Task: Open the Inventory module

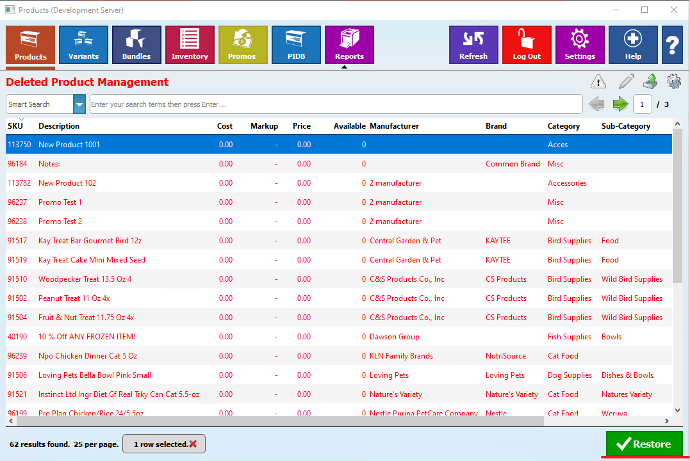Action: (190, 44)
